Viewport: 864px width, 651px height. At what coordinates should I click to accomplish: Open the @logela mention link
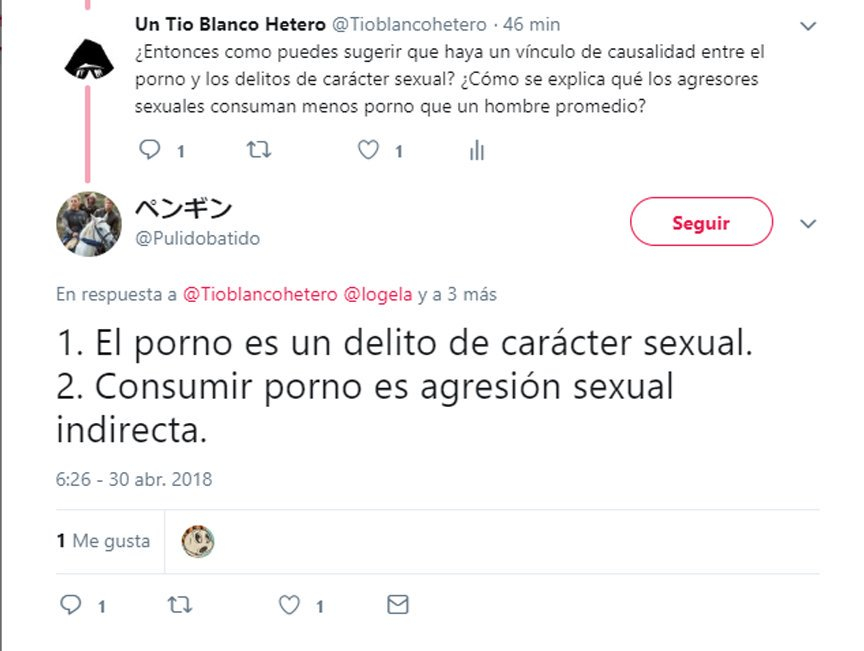[377, 294]
